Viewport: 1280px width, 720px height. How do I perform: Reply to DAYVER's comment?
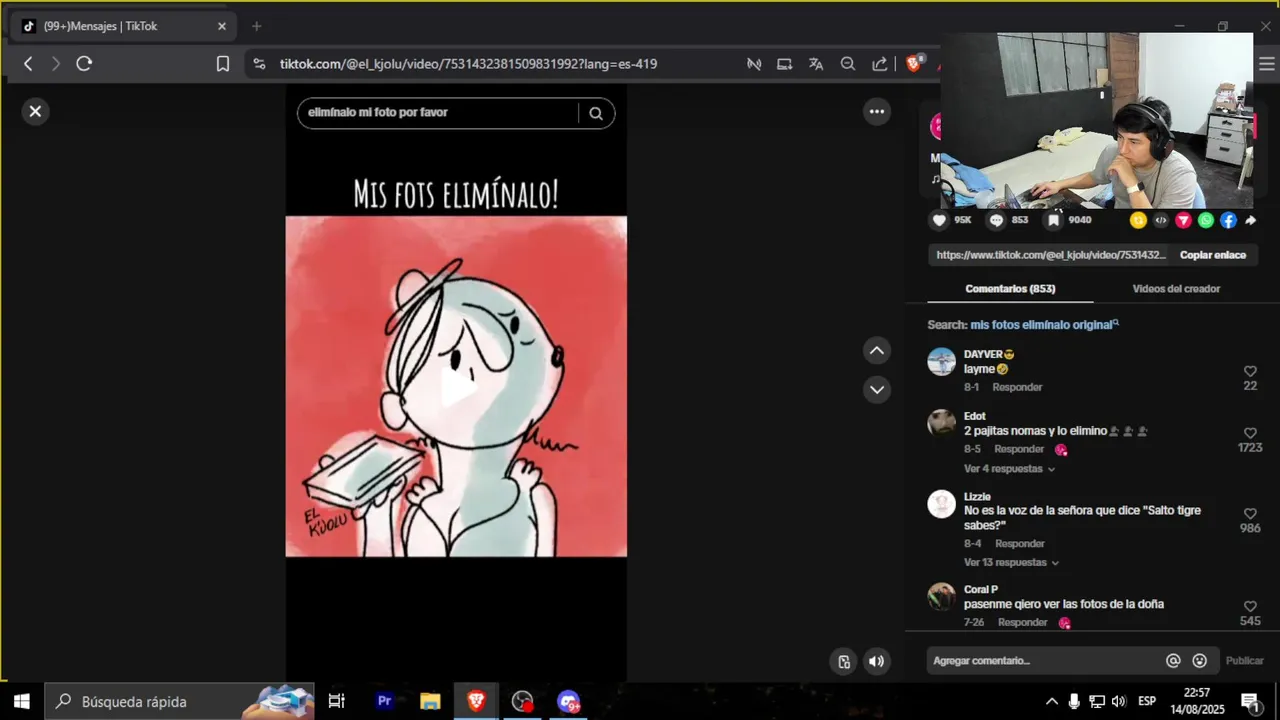1017,387
